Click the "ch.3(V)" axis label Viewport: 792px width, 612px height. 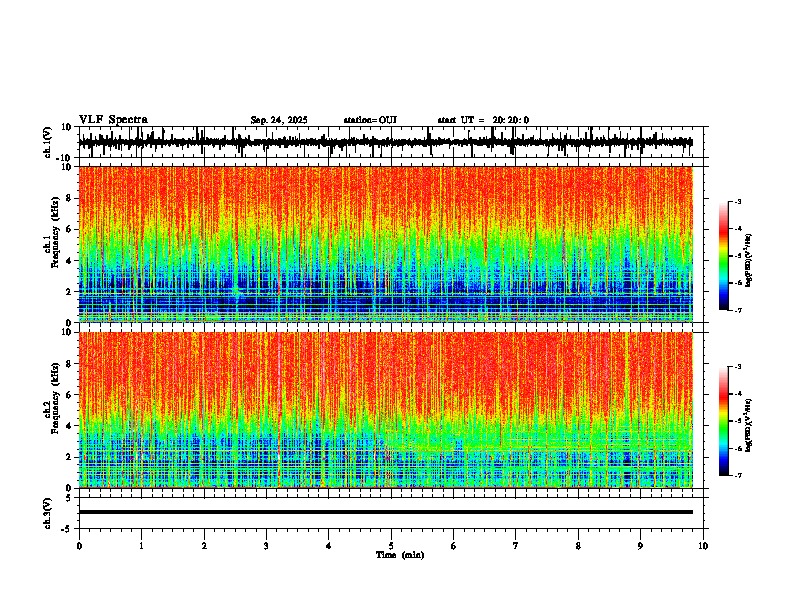click(48, 513)
